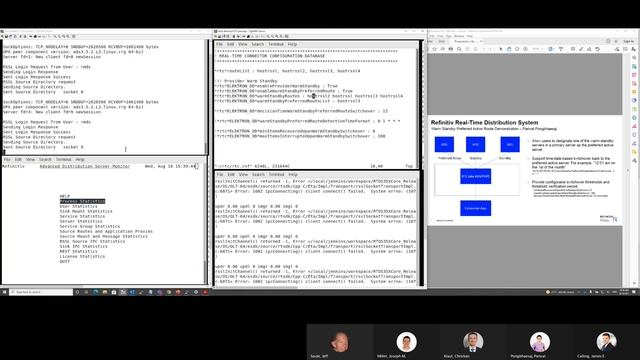Select 'Source Mount and Message Statistics' entry

[x=104, y=236]
